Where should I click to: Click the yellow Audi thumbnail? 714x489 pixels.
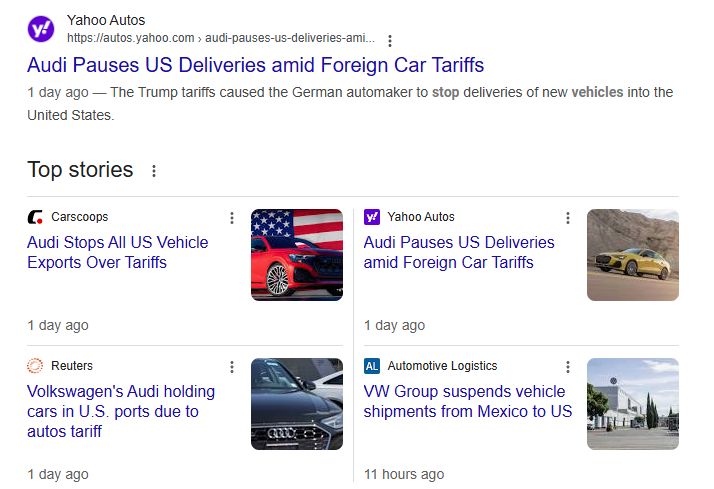(633, 254)
